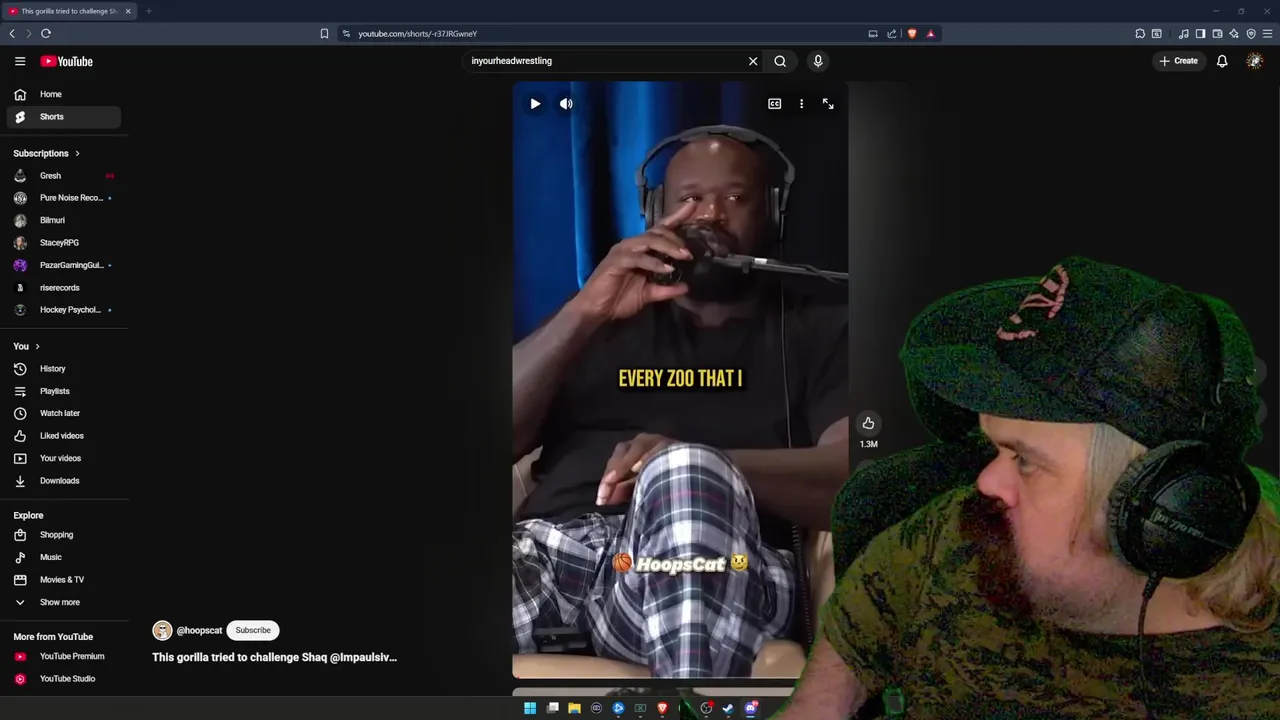
Task: Open Music under Explore
Action: [x=64, y=557]
